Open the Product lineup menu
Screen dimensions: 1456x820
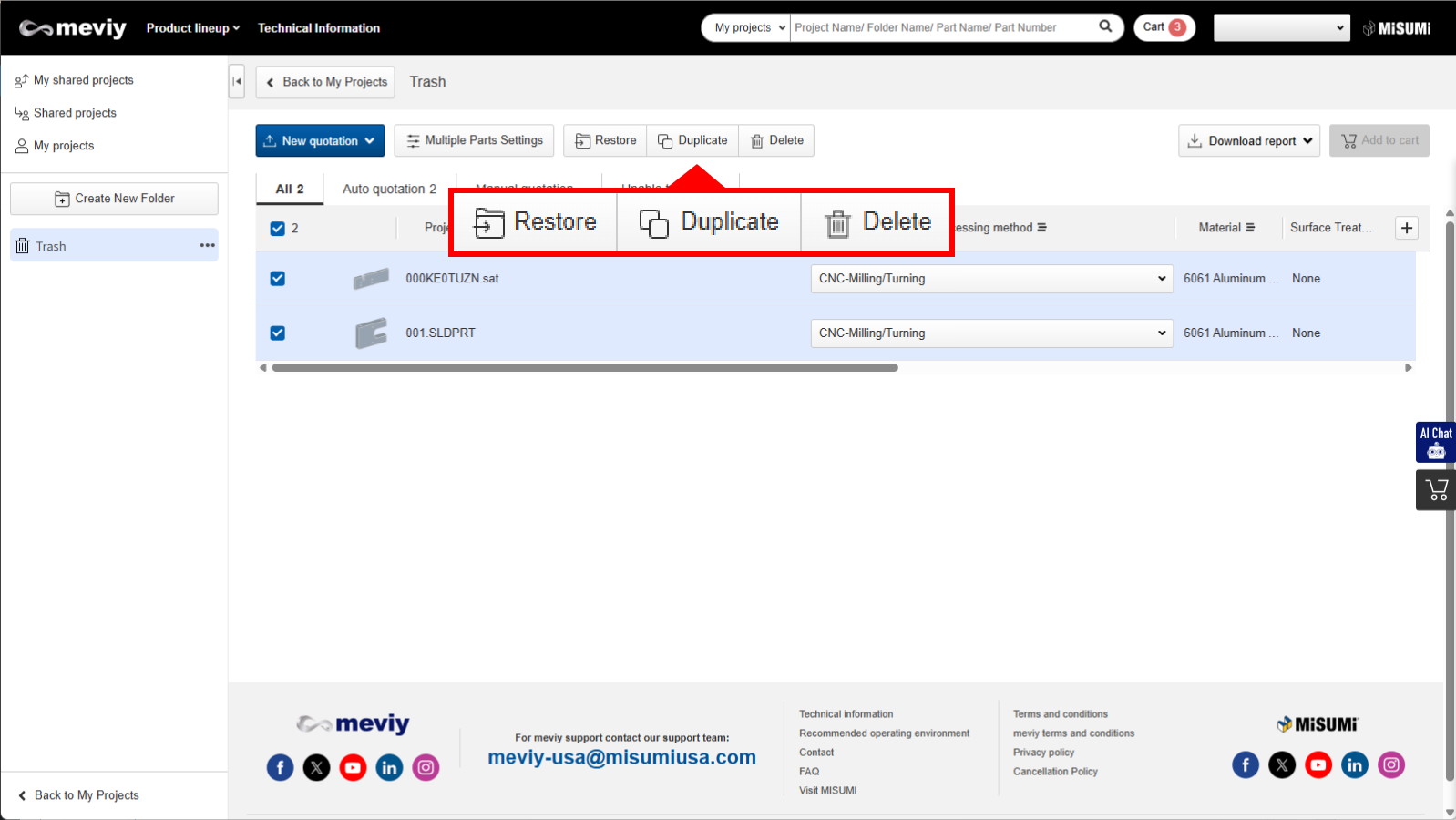(x=192, y=28)
